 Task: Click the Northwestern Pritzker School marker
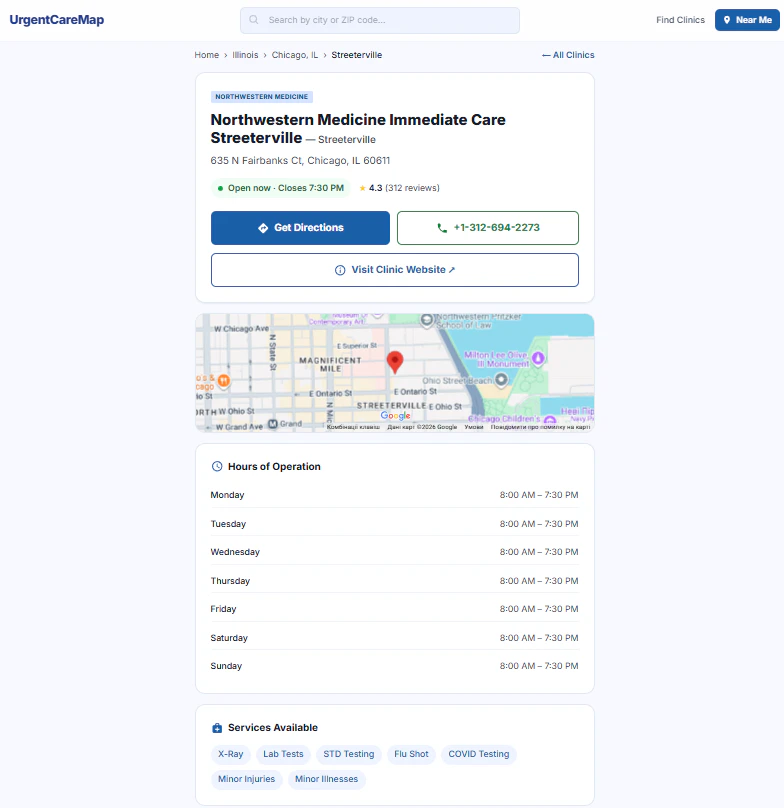tap(426, 319)
